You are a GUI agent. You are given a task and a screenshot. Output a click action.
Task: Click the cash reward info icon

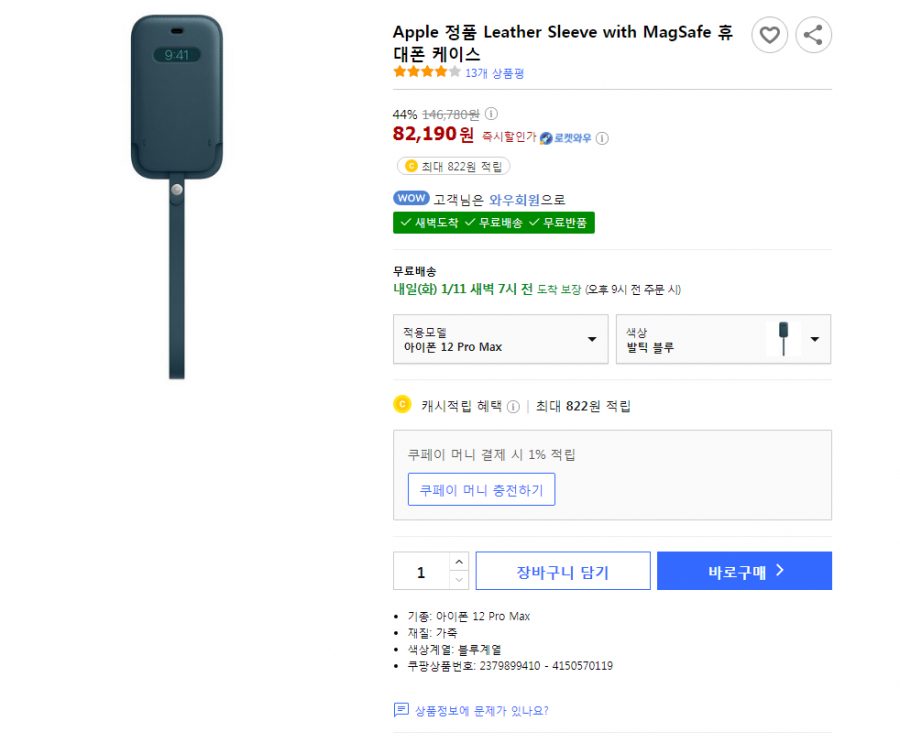[x=513, y=407]
